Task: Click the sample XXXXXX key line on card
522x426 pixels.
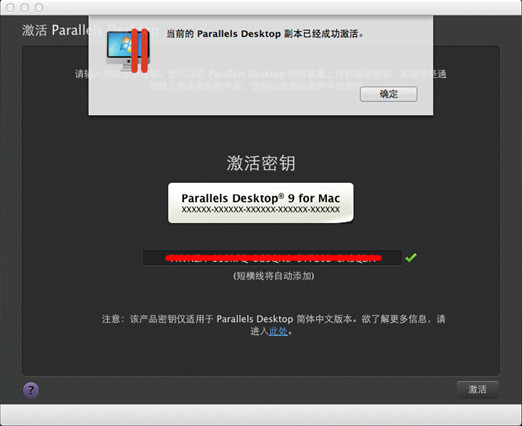Action: click(261, 210)
